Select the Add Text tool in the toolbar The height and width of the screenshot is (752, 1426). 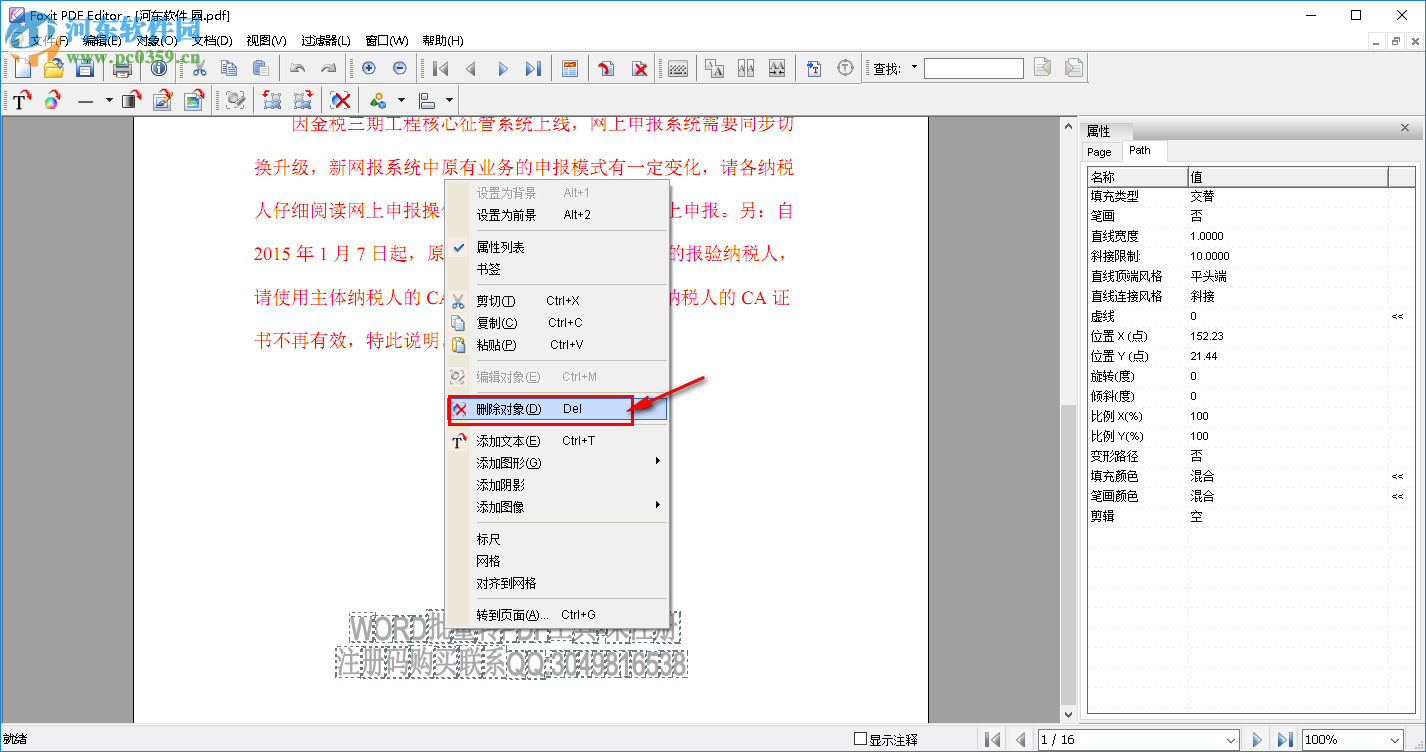pyautogui.click(x=22, y=100)
